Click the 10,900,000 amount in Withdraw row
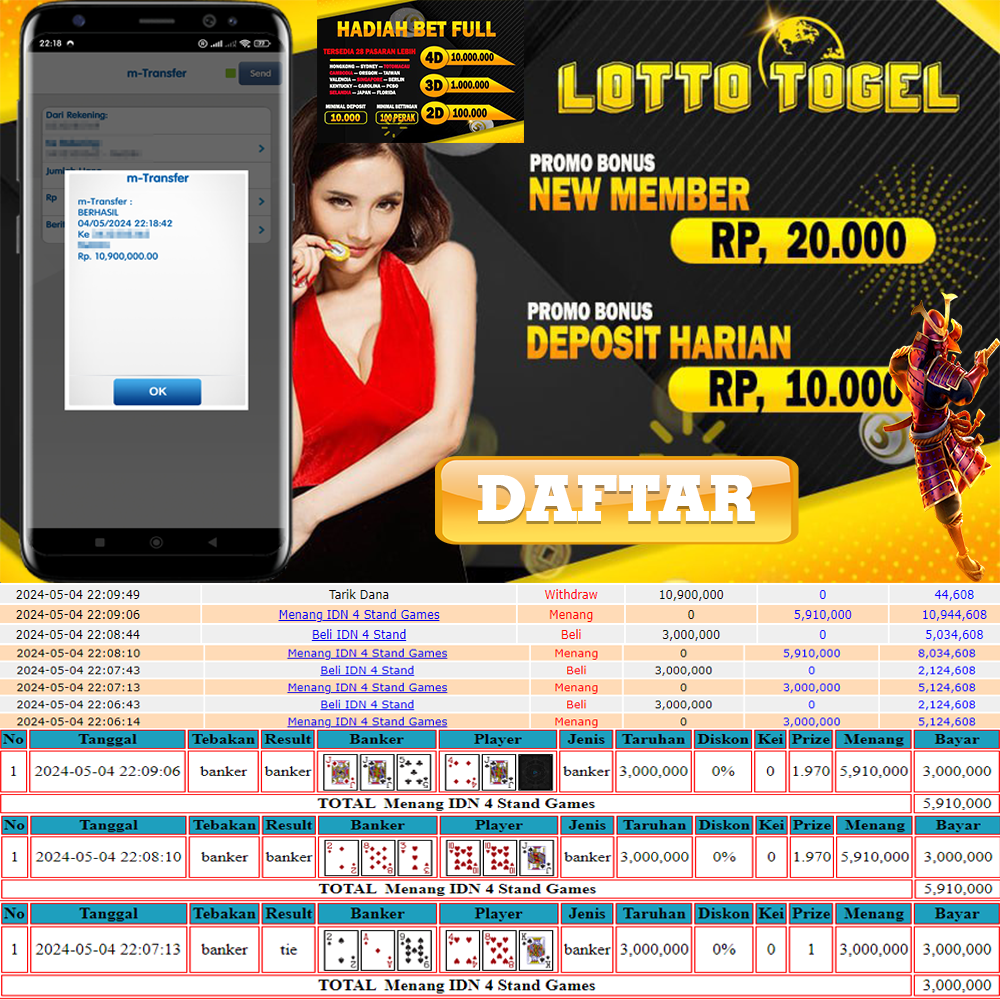This screenshot has width=1000, height=1000. [x=691, y=594]
